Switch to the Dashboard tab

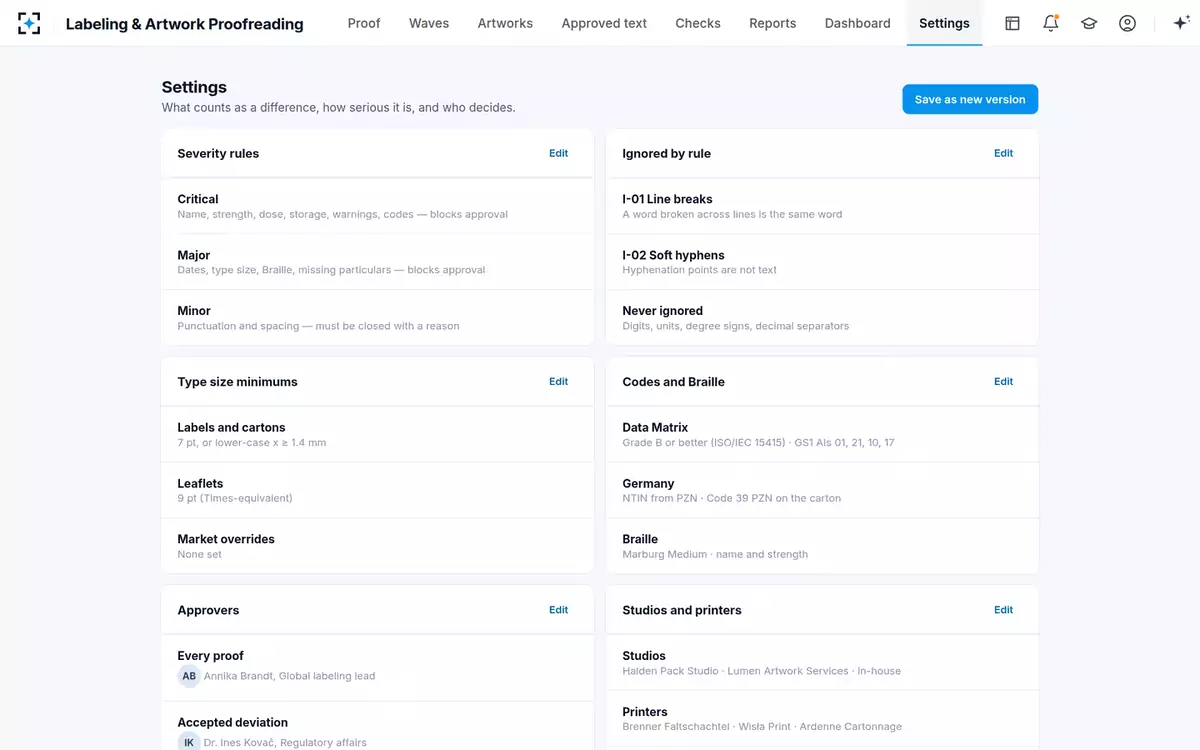point(858,23)
